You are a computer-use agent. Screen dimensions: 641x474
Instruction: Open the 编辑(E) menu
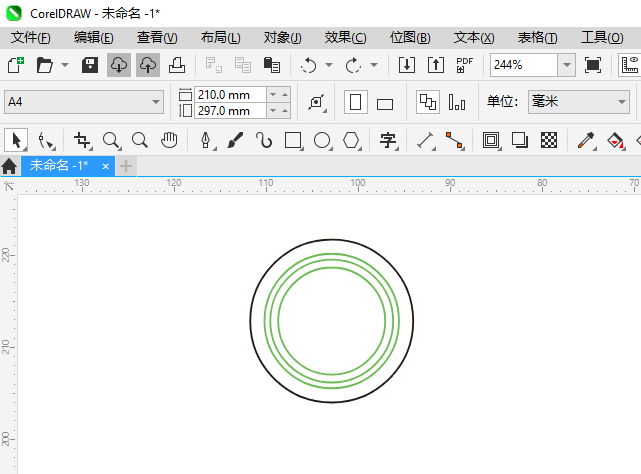pos(94,38)
